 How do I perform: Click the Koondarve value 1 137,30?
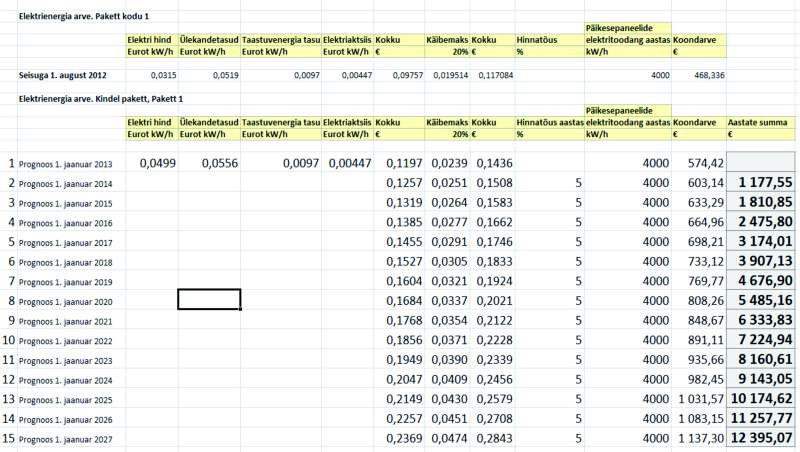click(x=700, y=438)
